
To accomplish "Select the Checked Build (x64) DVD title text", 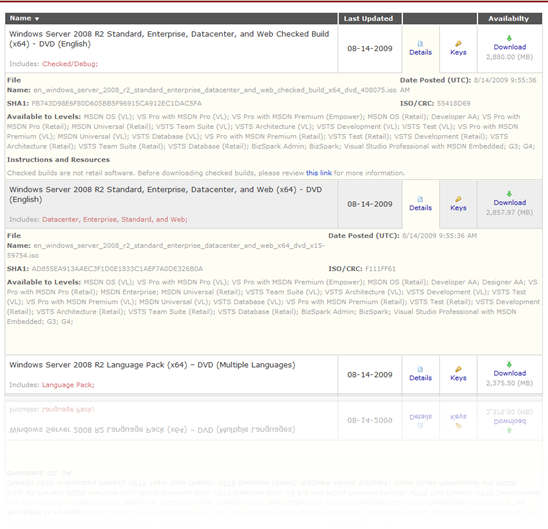I will point(169,39).
